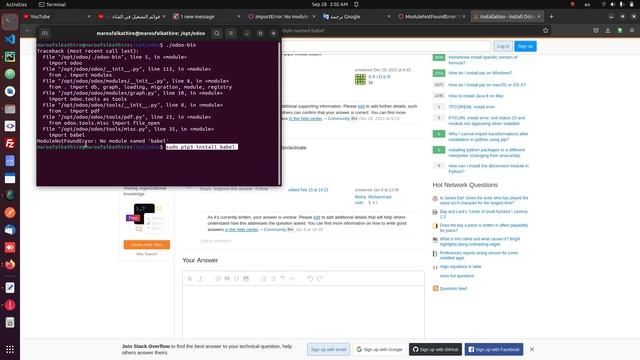Screen dimensions: 640x360
Task: Open the Activities overview
Action: 16,4
